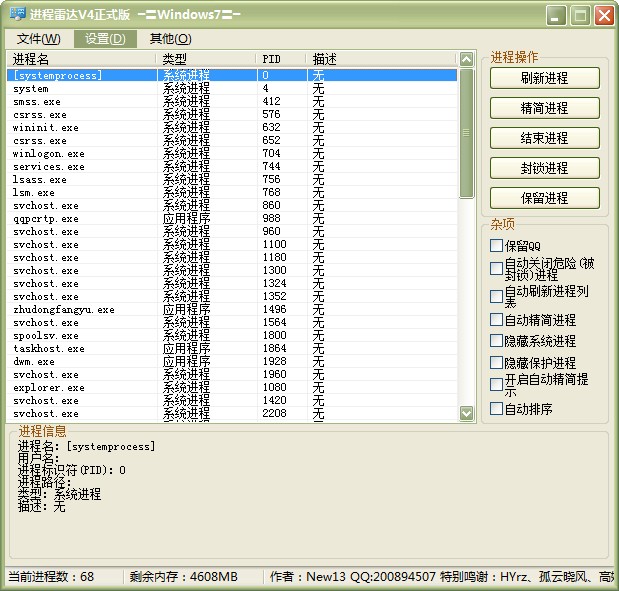Click the 结束进程 button
619x591 pixels.
pos(545,138)
